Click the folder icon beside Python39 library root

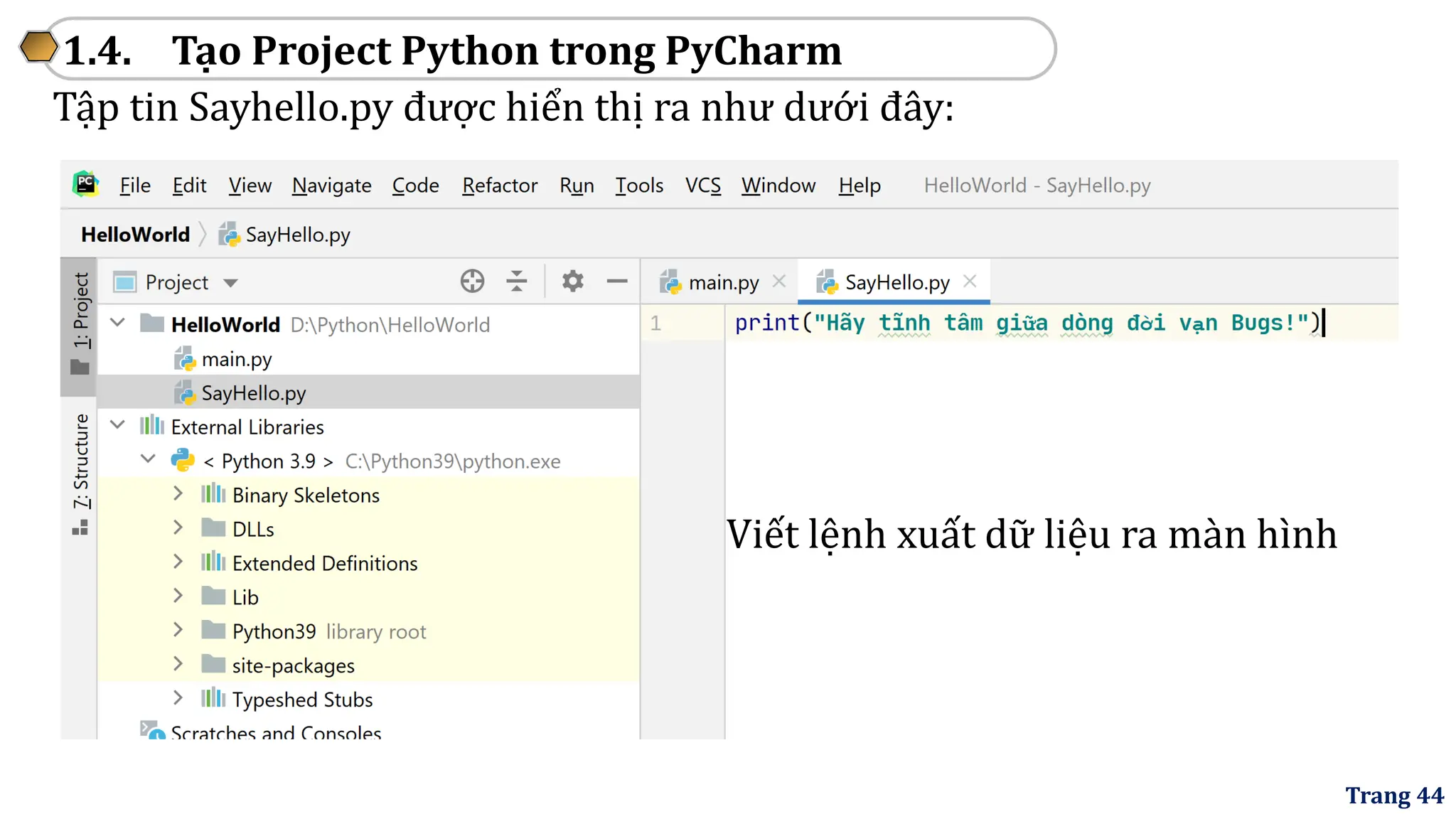pyautogui.click(x=213, y=630)
